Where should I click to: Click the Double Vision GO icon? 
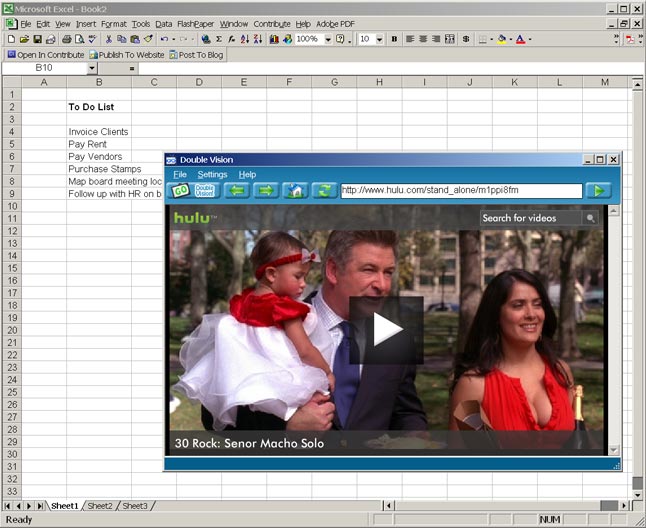click(180, 191)
